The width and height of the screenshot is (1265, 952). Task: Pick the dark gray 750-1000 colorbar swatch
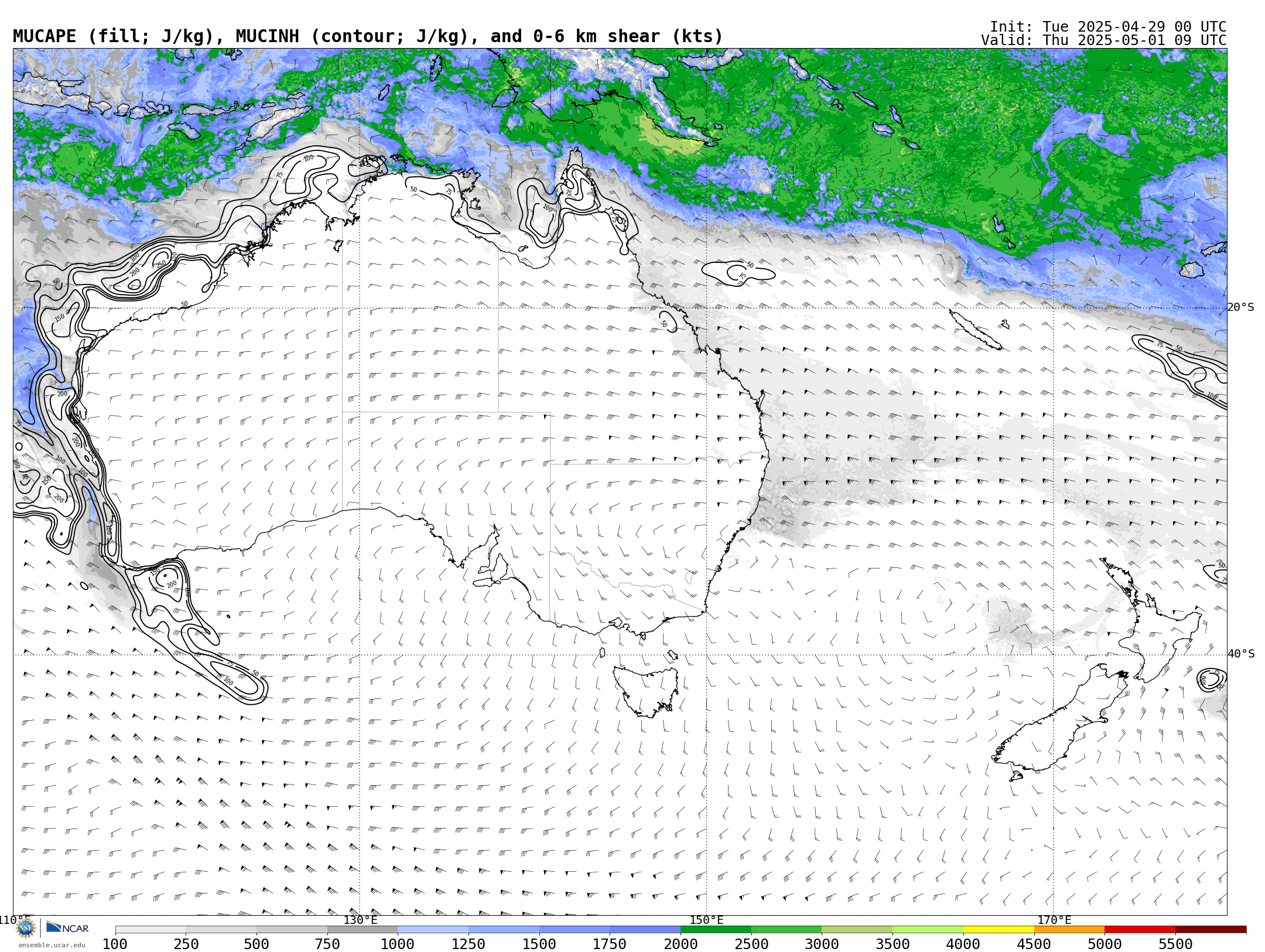363,930
